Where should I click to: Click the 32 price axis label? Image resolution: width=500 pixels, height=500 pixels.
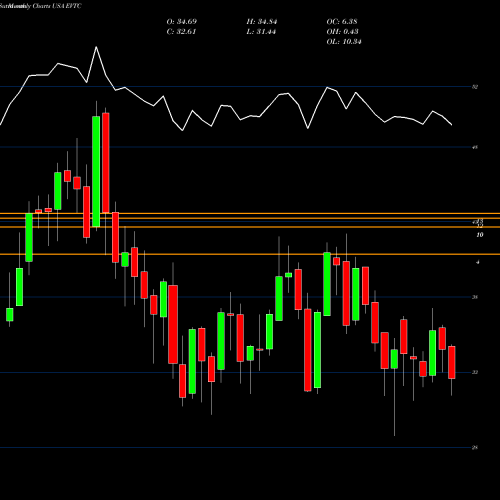click(475, 372)
